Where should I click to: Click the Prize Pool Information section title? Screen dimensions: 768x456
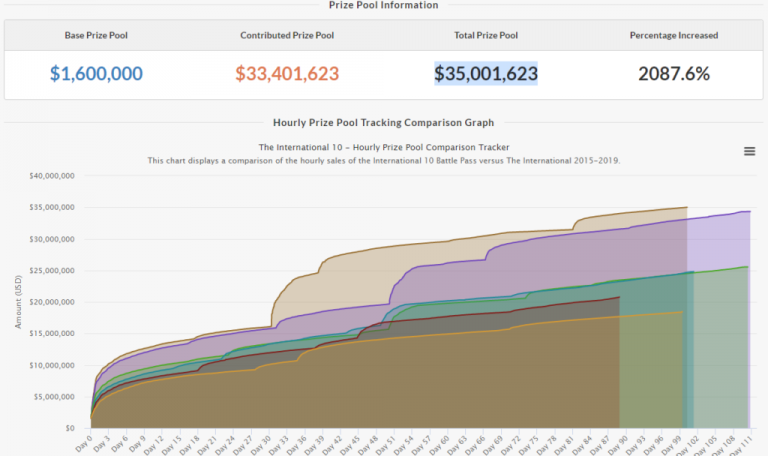click(x=384, y=5)
